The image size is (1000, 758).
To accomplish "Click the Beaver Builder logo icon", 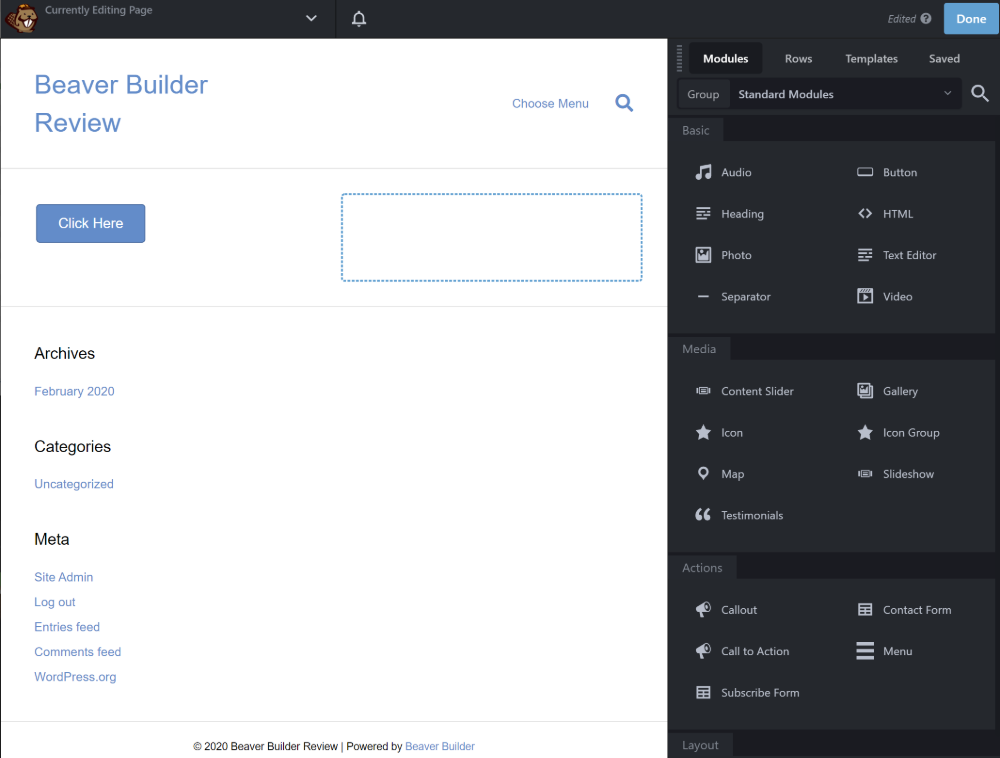I will pyautogui.click(x=21, y=18).
